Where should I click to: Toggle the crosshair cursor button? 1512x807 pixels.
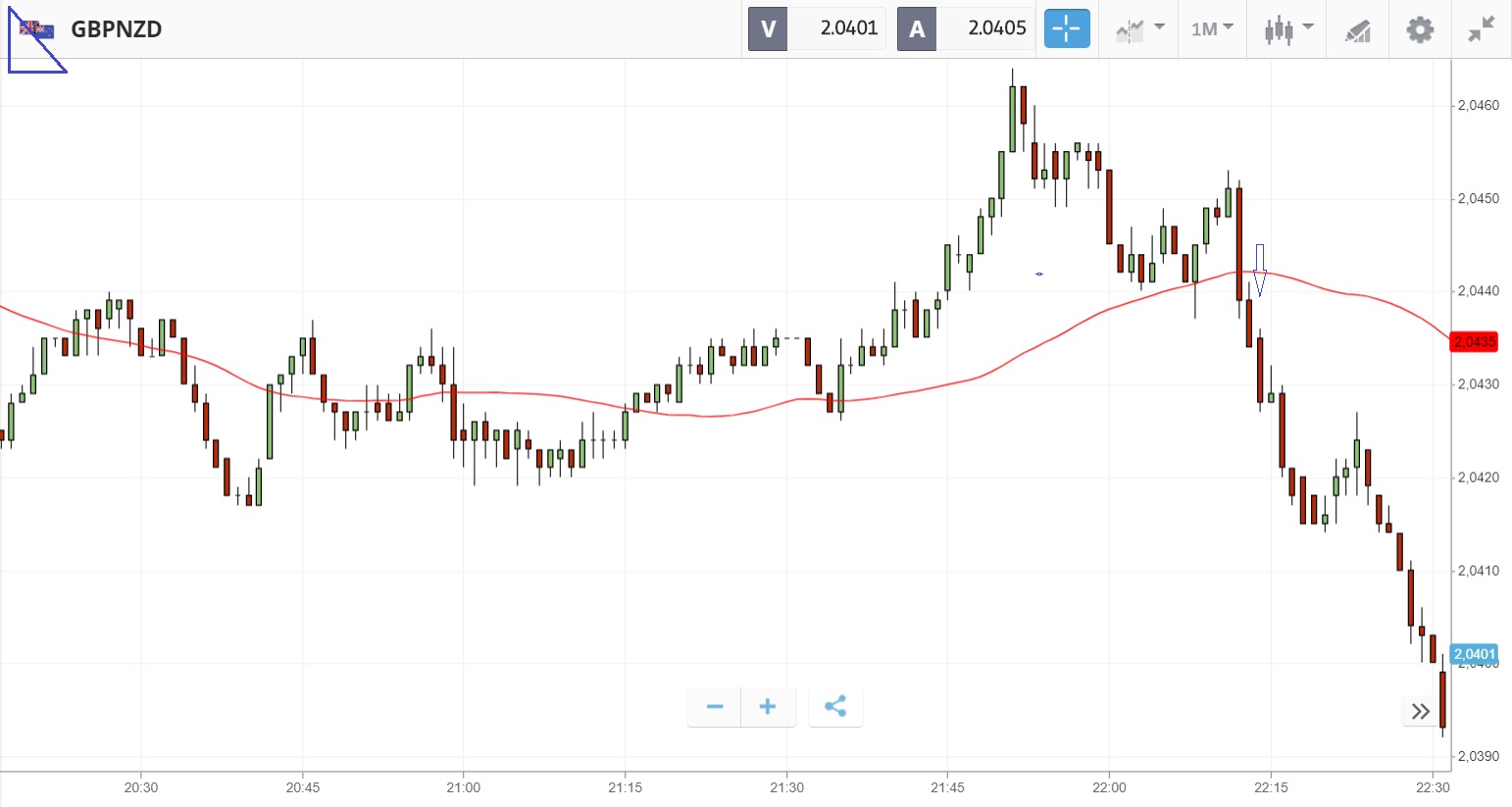coord(1066,28)
